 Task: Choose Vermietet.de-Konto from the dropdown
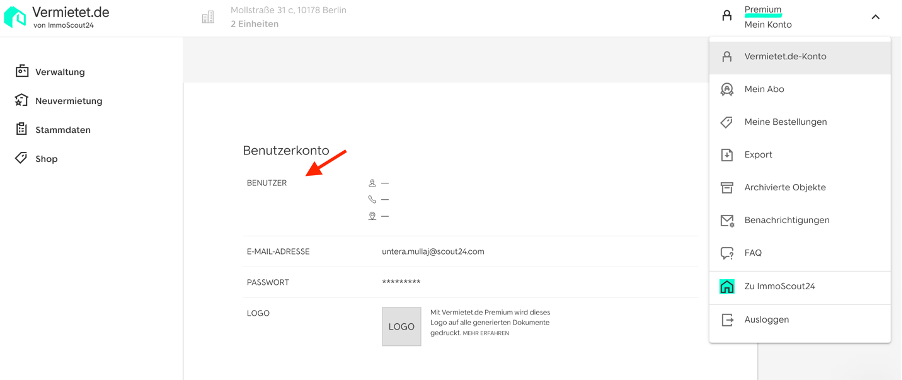pyautogui.click(x=800, y=56)
